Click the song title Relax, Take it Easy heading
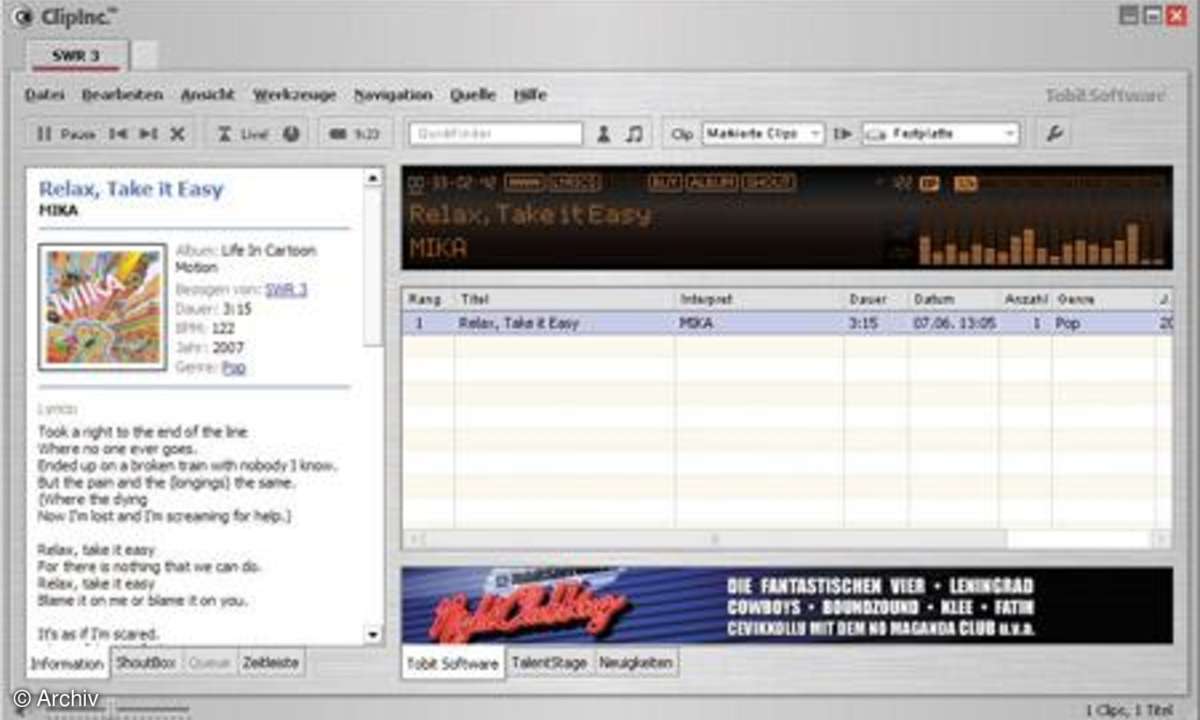The image size is (1200, 720). (131, 189)
